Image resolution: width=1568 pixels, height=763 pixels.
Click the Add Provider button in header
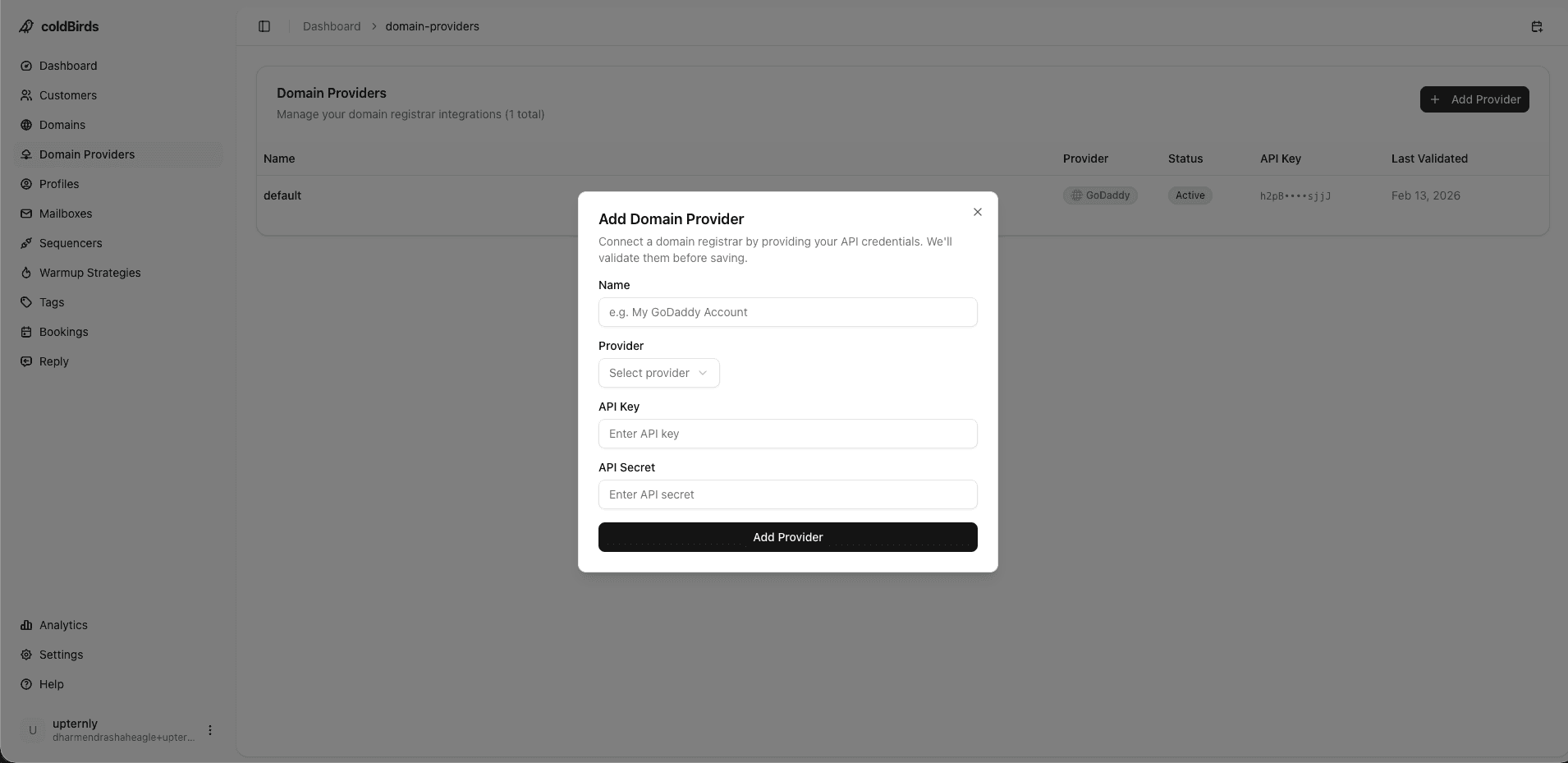point(1474,99)
